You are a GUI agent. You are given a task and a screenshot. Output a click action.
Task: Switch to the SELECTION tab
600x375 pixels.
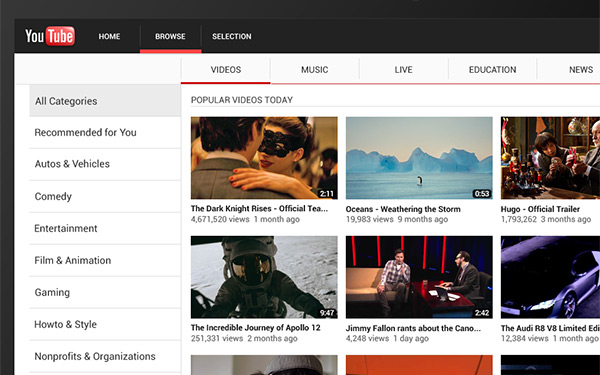click(232, 36)
